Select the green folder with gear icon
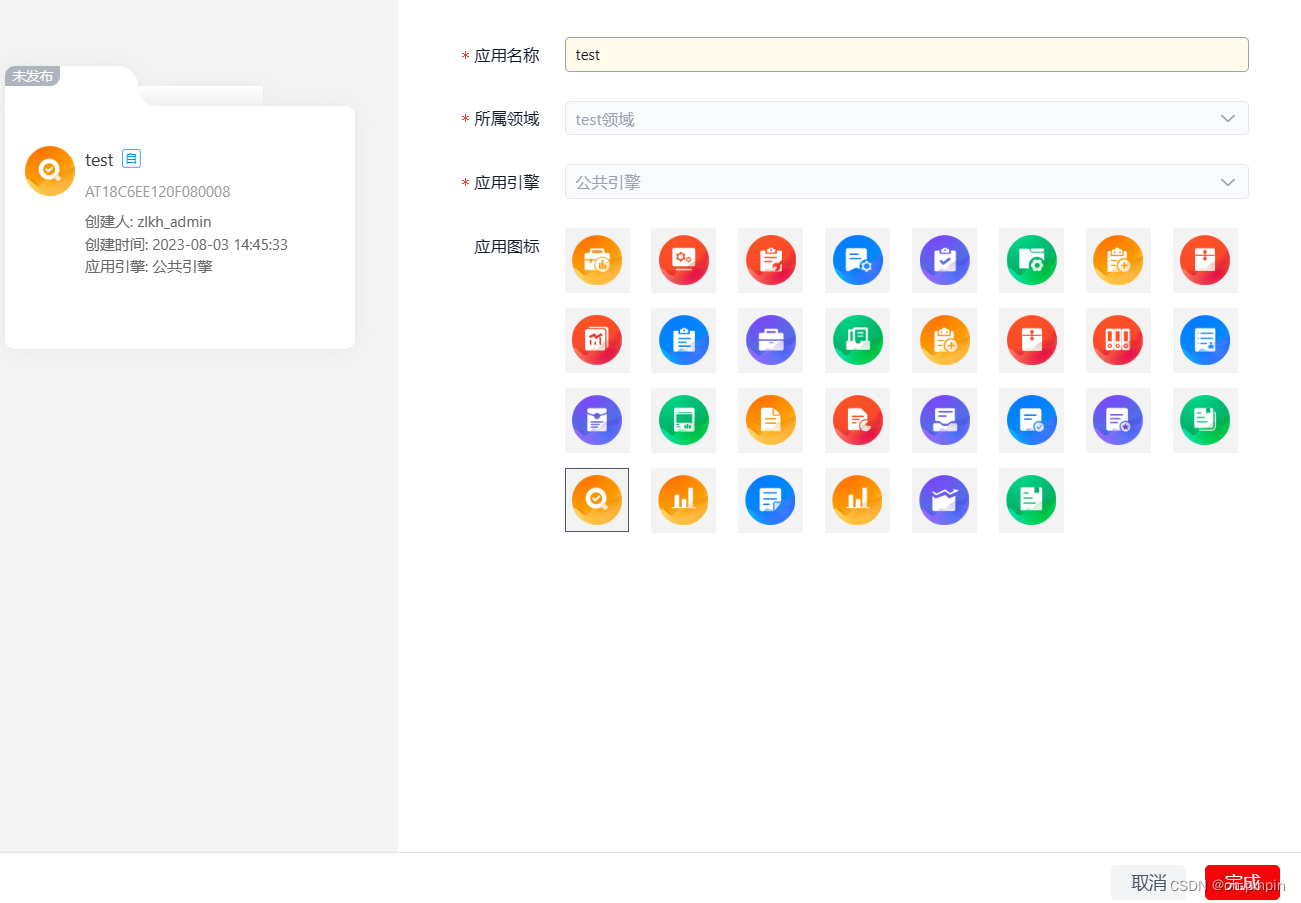This screenshot has width=1301, height=903. point(1031,260)
